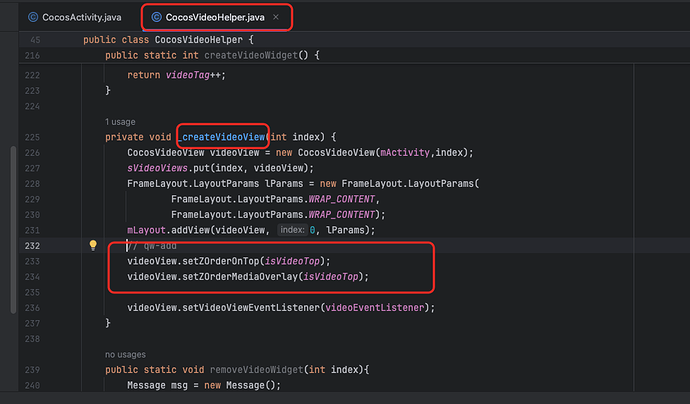This screenshot has height=404, width=690.
Task: Click the lightbulb intention icon
Action: (93, 245)
